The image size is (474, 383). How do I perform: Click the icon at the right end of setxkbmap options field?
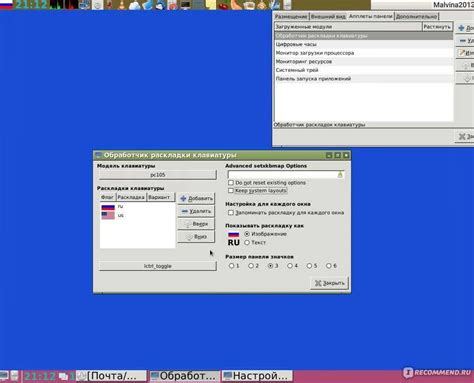[340, 174]
